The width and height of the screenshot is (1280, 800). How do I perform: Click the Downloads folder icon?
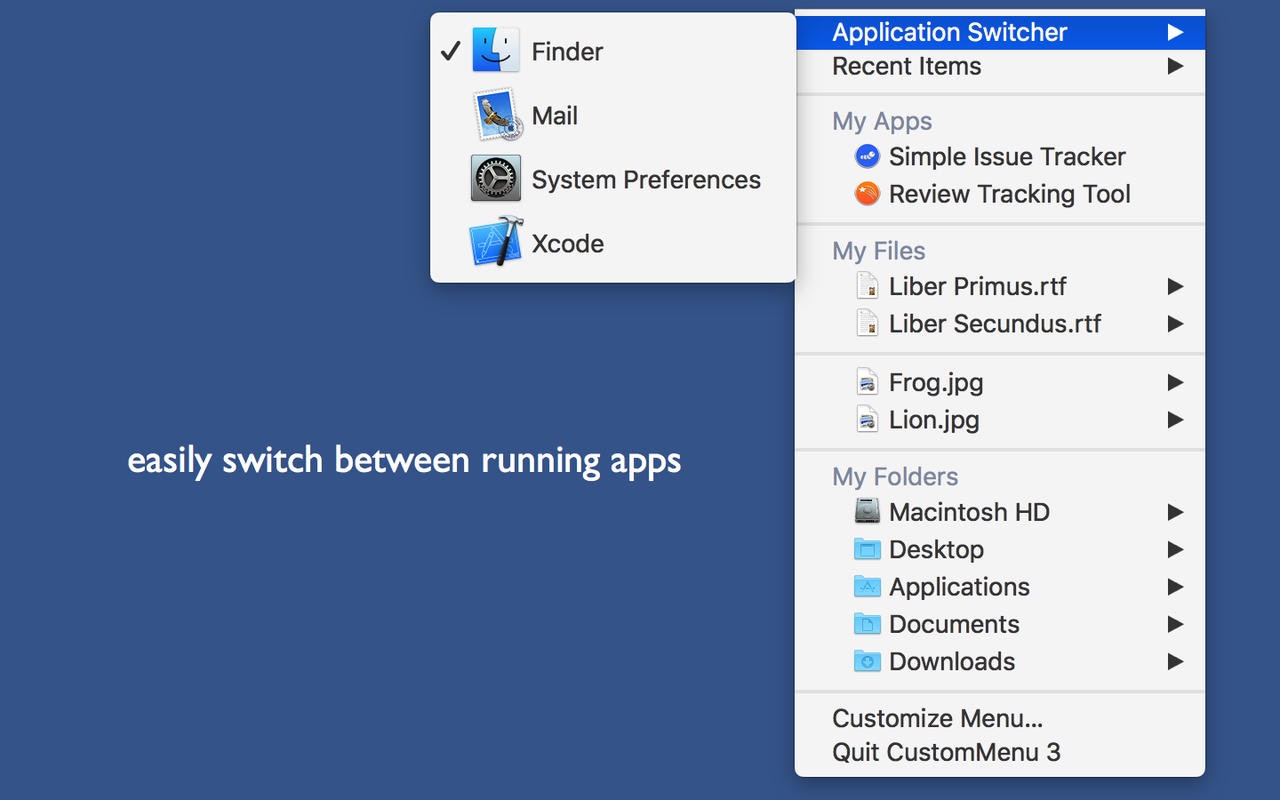click(x=867, y=661)
